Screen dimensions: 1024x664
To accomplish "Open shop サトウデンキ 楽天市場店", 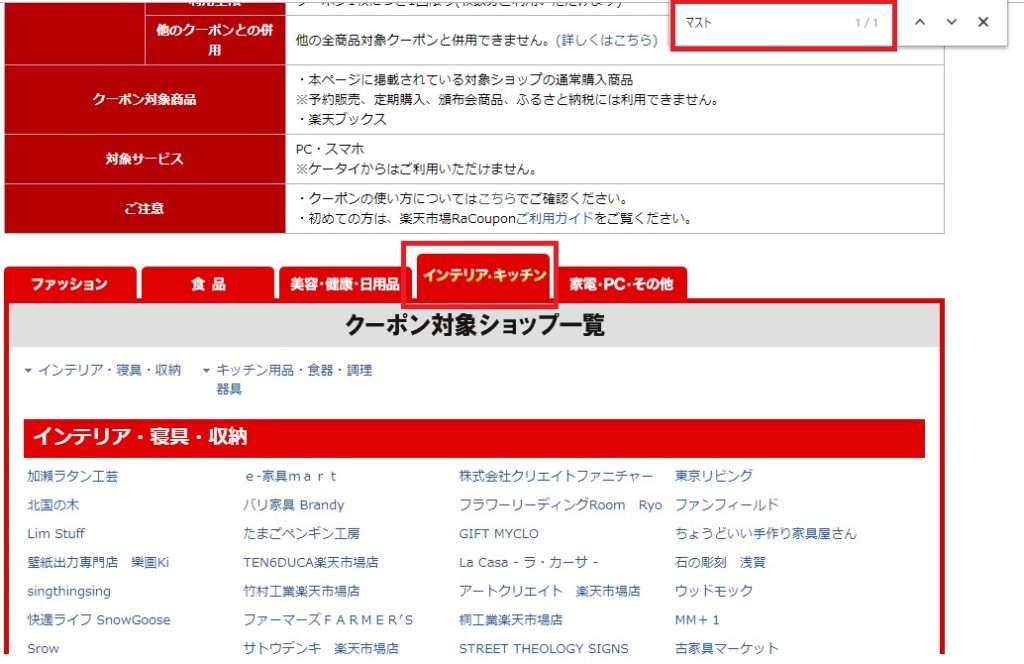I will pyautogui.click(x=321, y=648).
